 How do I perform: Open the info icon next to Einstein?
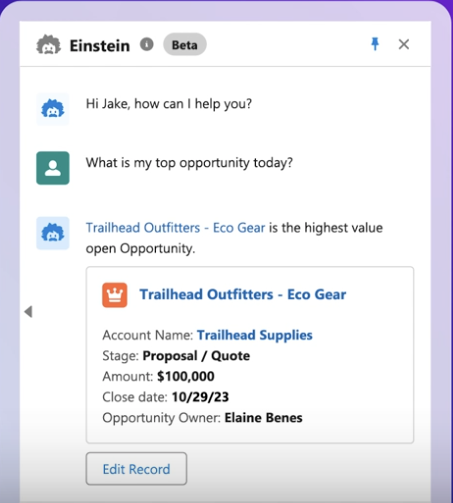pos(147,44)
